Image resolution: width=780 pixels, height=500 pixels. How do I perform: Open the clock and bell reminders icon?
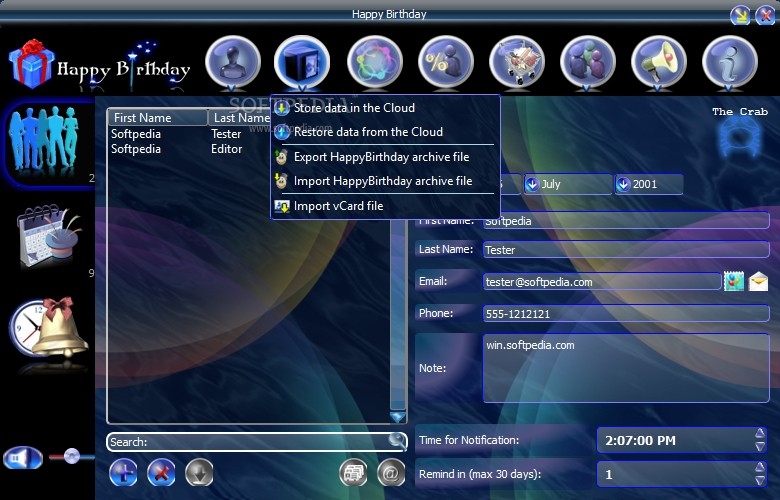click(48, 328)
